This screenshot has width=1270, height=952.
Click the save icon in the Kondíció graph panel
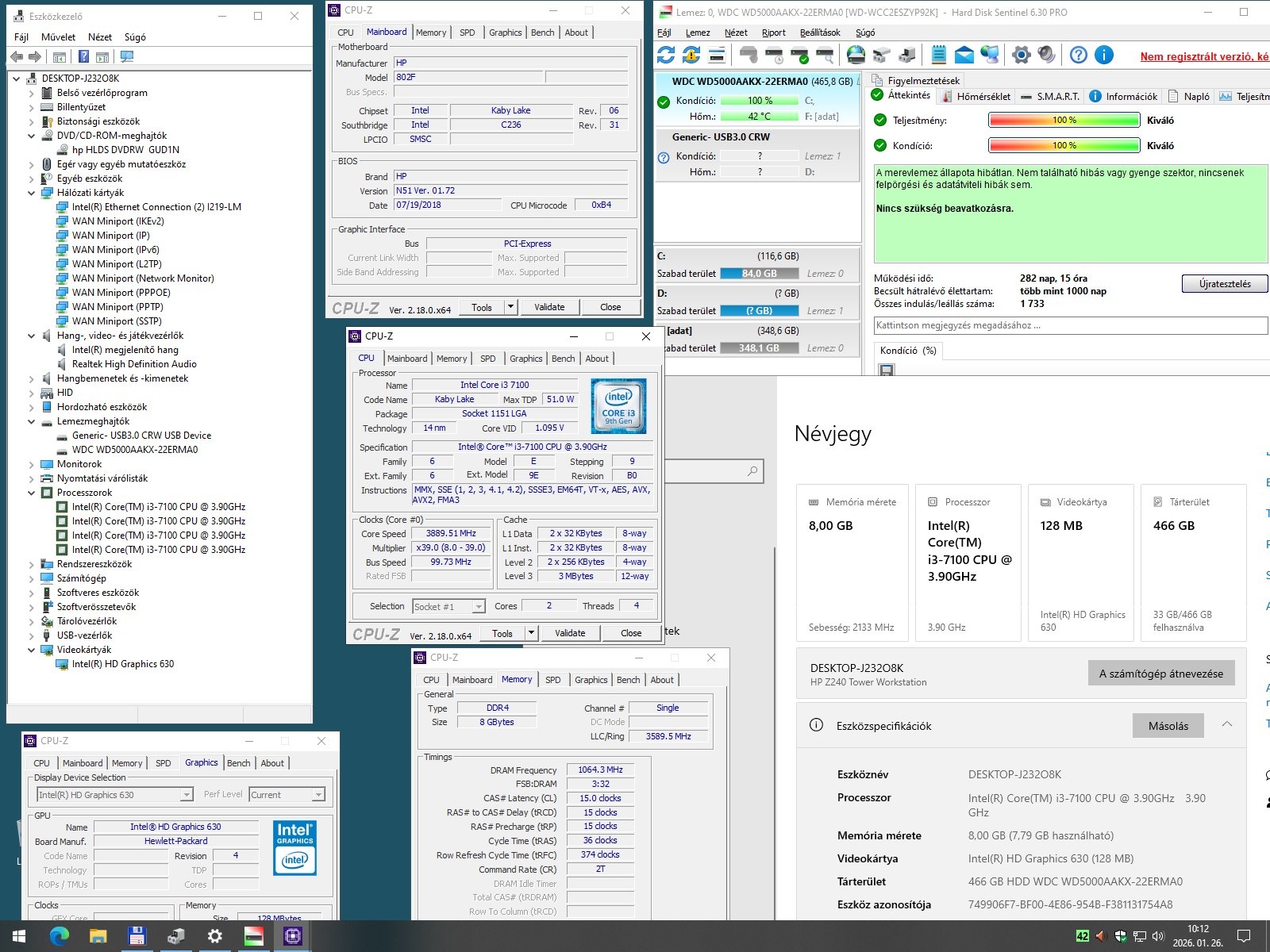[x=887, y=370]
